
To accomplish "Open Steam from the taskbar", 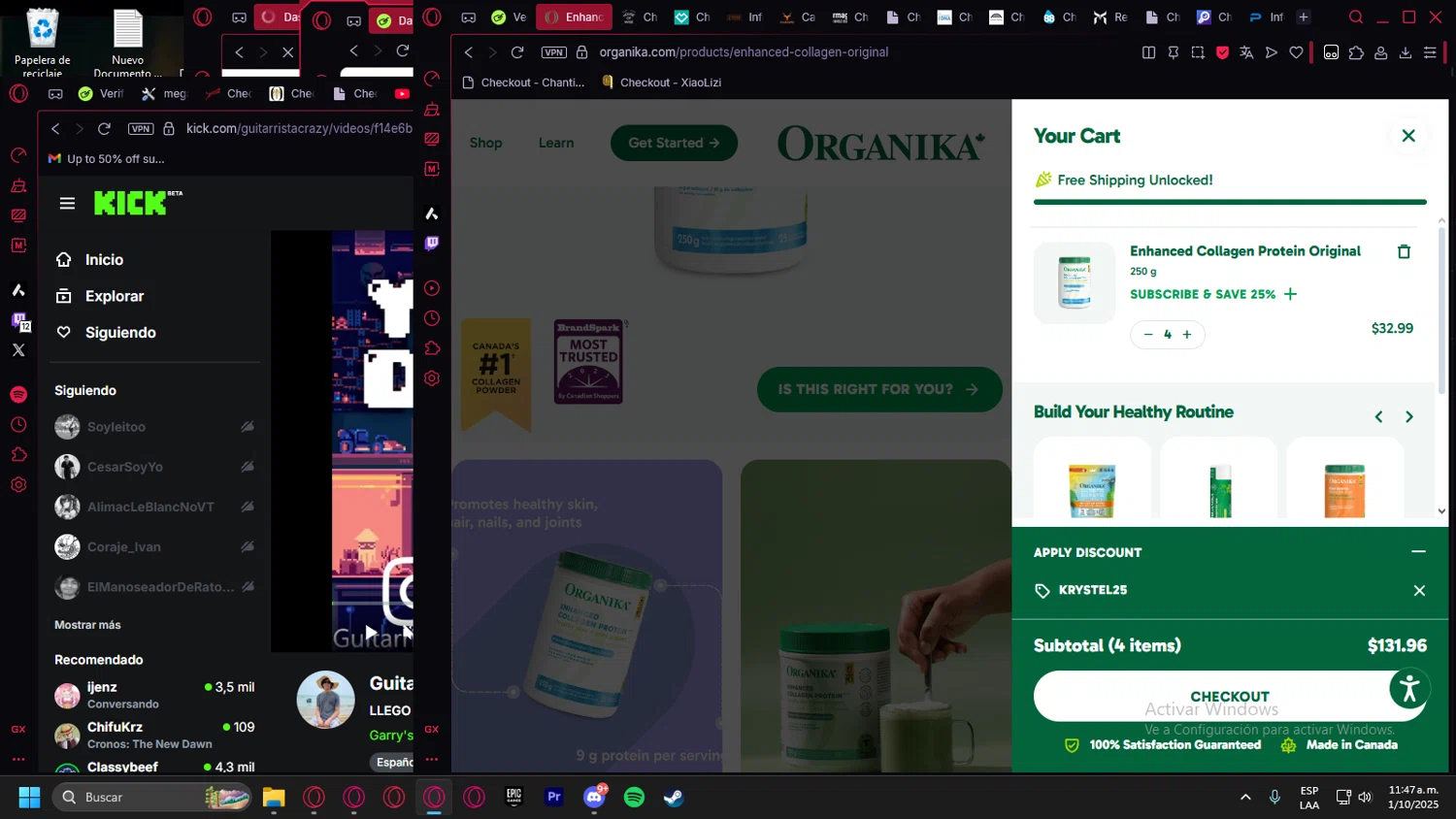I will click(x=674, y=797).
